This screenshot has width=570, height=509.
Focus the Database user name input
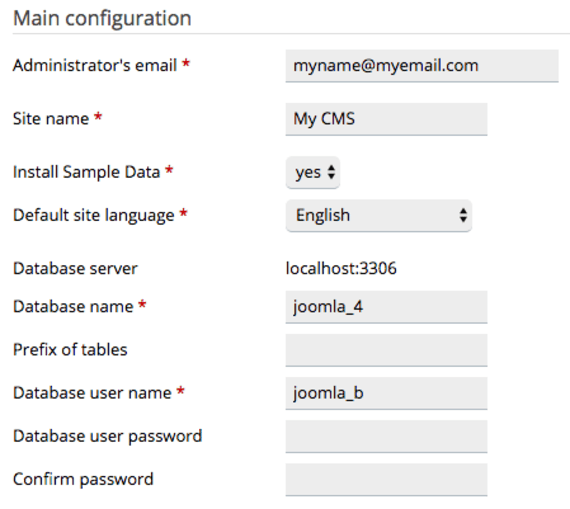pos(386,393)
